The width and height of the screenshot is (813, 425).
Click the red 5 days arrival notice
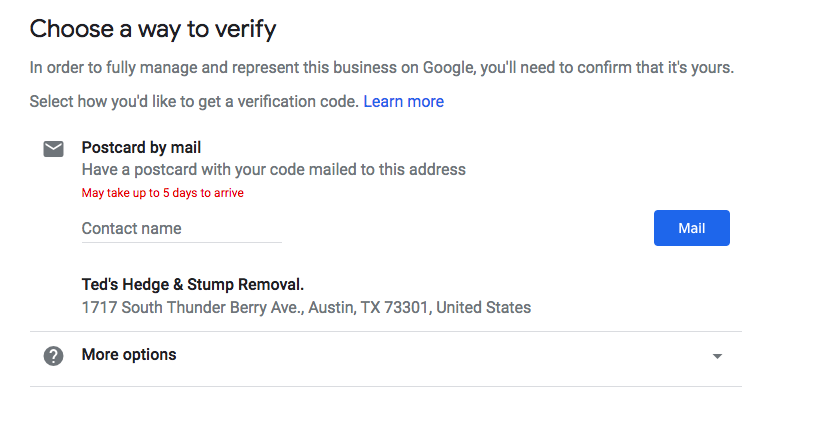tap(162, 193)
